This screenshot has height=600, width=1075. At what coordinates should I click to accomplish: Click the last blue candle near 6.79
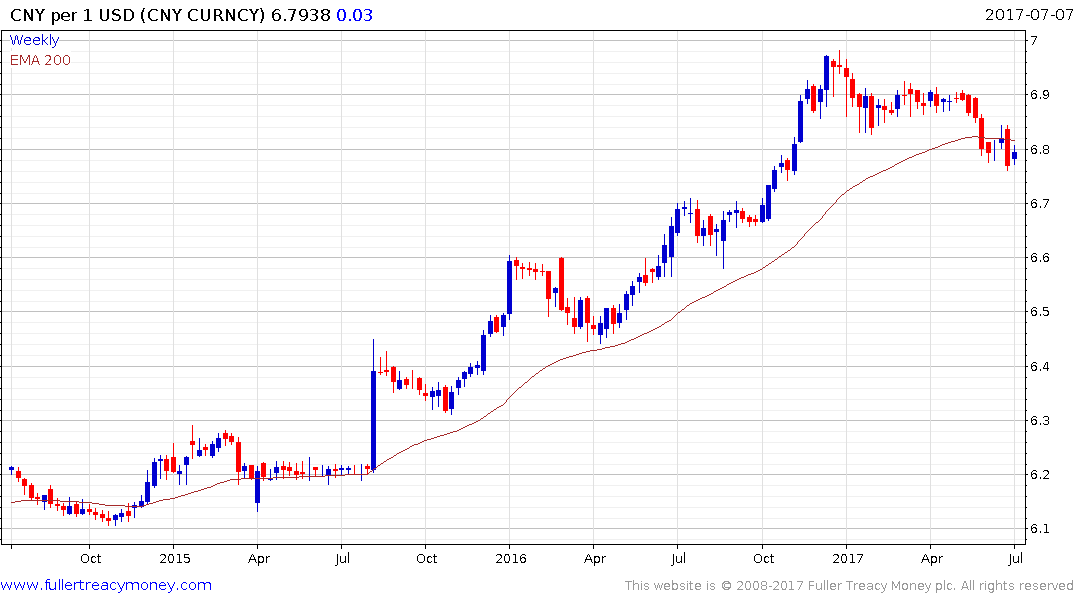(x=1015, y=156)
